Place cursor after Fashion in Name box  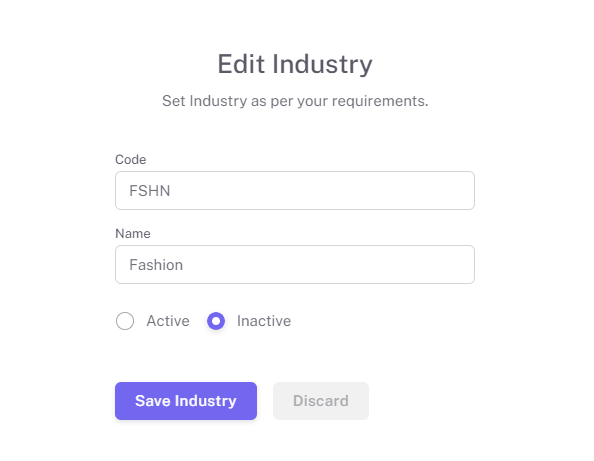(184, 265)
